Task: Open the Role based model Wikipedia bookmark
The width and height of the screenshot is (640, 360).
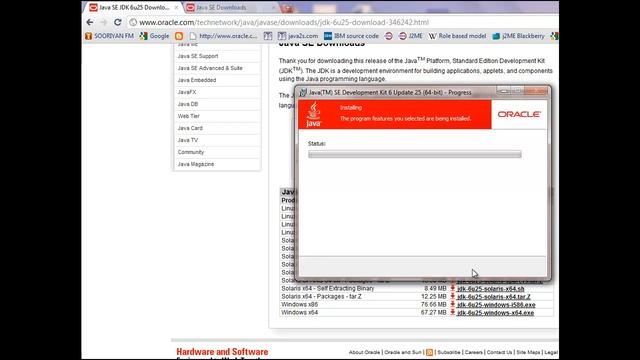Action: coord(458,36)
